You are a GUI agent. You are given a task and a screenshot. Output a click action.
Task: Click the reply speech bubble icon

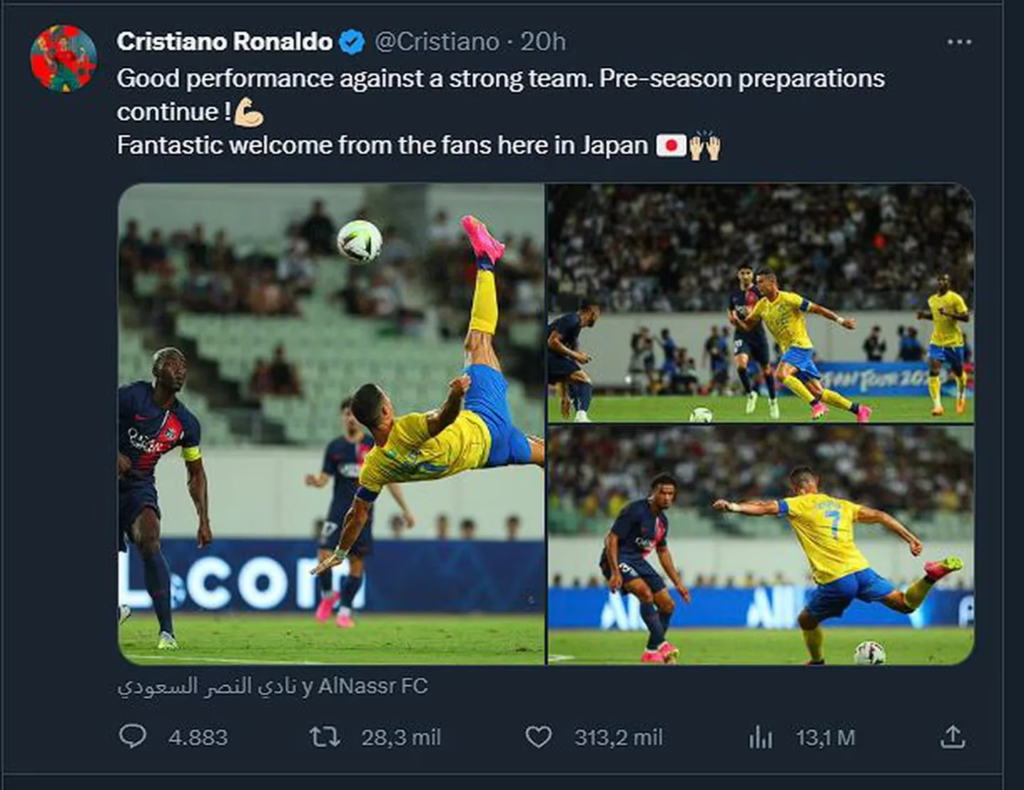click(132, 737)
